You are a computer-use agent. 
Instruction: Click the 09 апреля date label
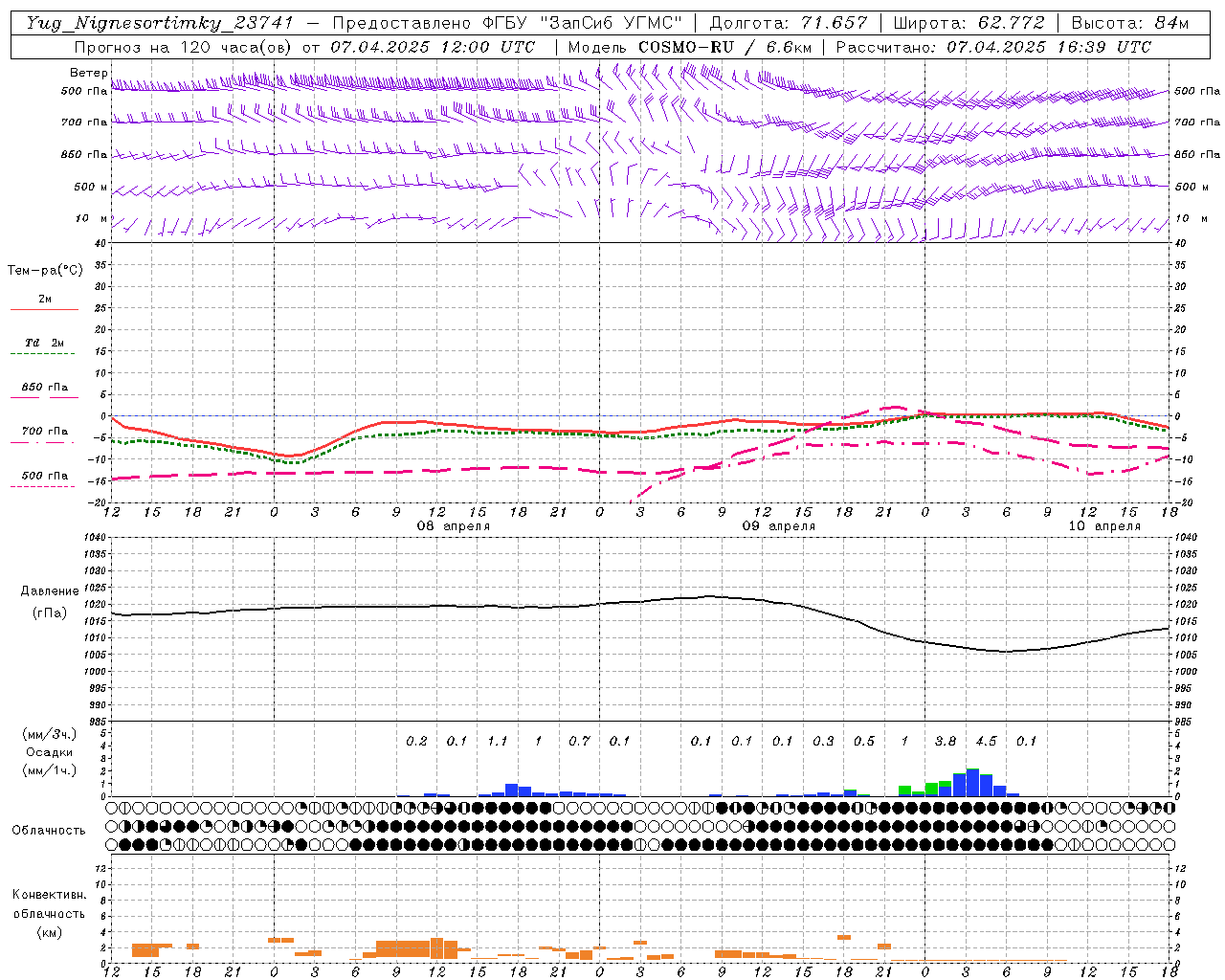tap(779, 526)
